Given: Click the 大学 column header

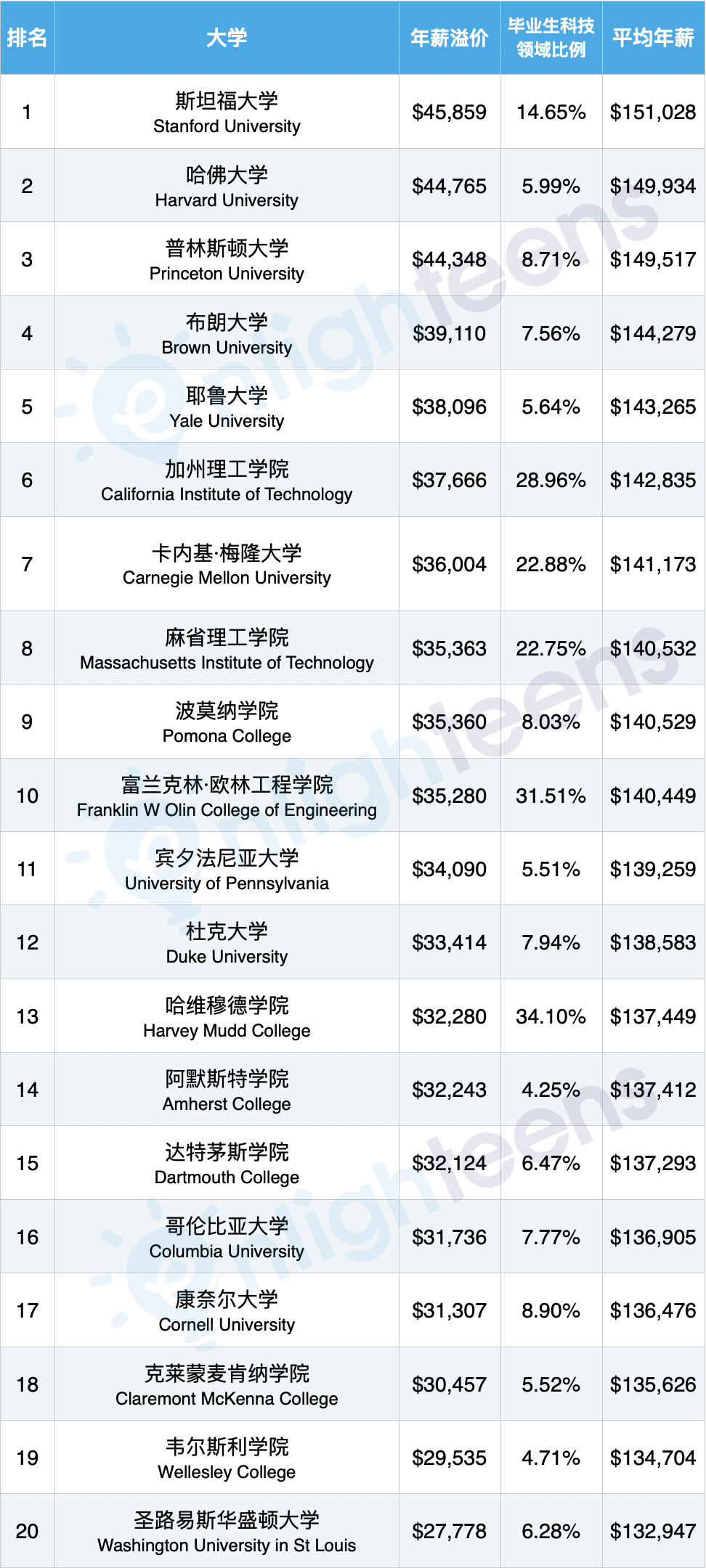Looking at the screenshot, I should tap(227, 38).
